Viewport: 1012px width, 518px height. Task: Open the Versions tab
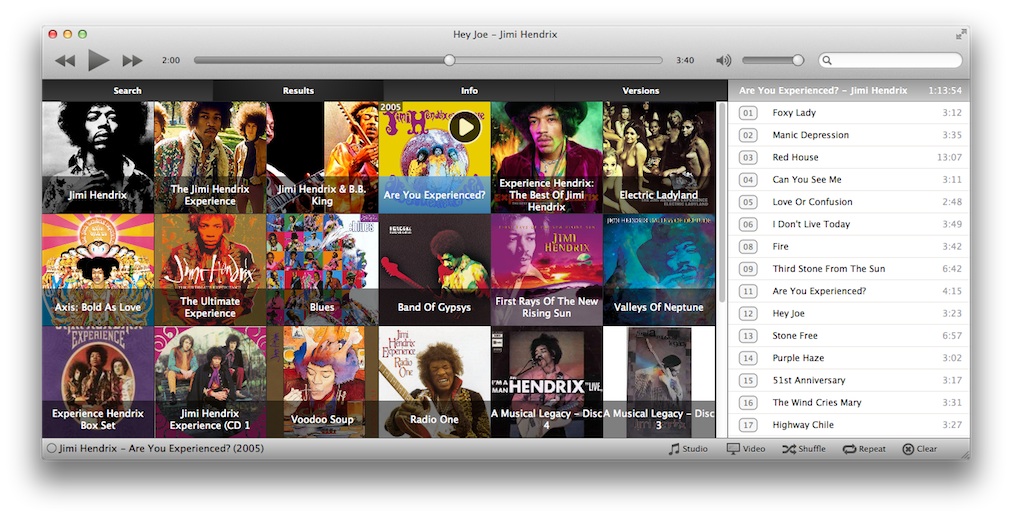pyautogui.click(x=641, y=91)
